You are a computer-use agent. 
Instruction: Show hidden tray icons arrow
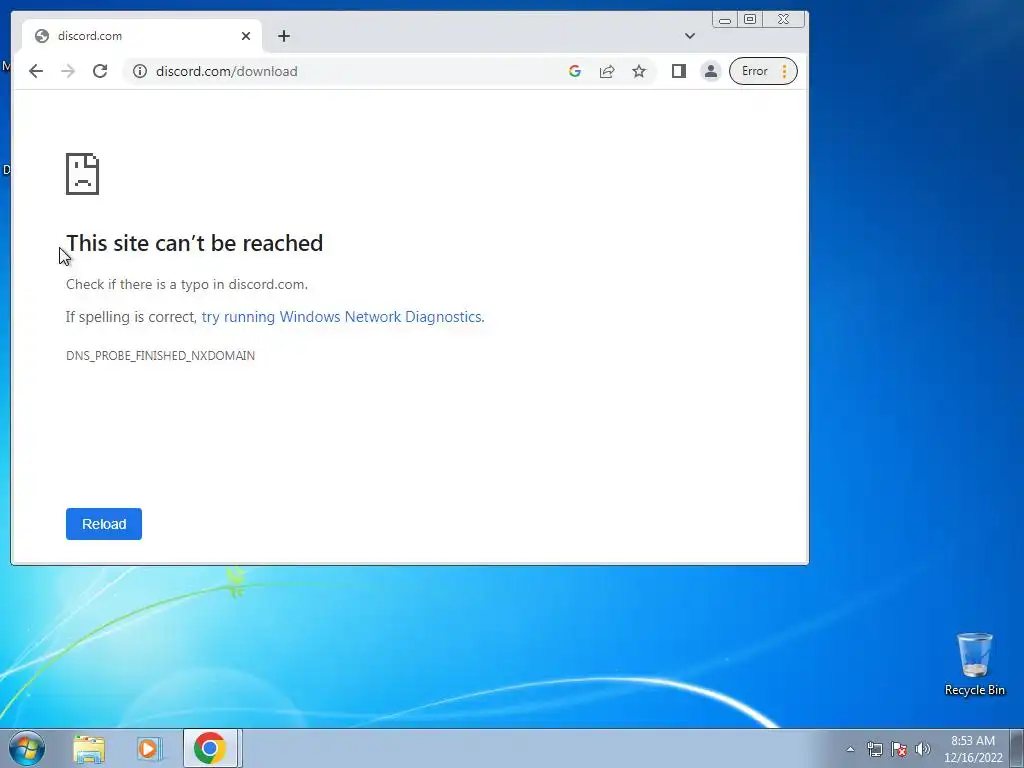click(x=850, y=749)
